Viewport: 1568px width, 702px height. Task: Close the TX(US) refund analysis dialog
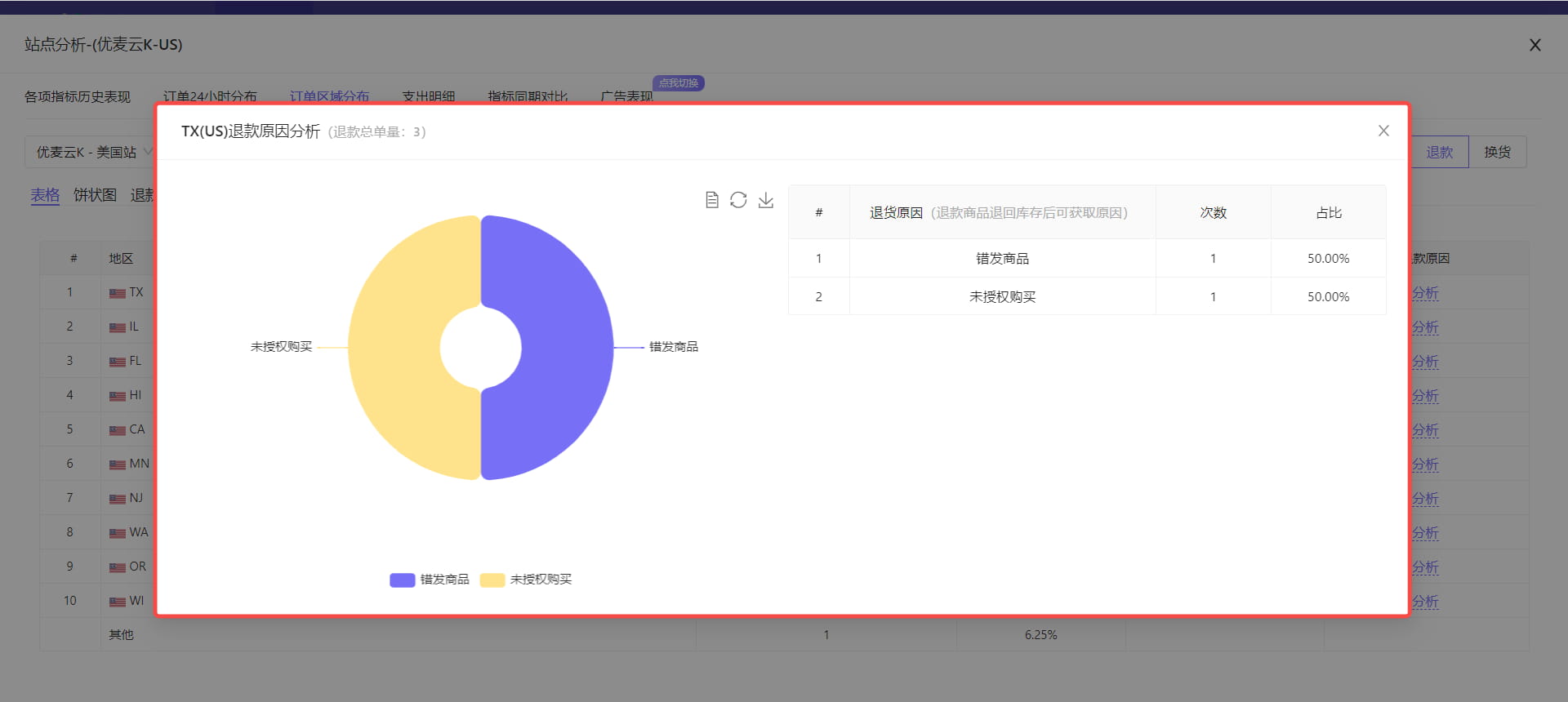(x=1383, y=131)
